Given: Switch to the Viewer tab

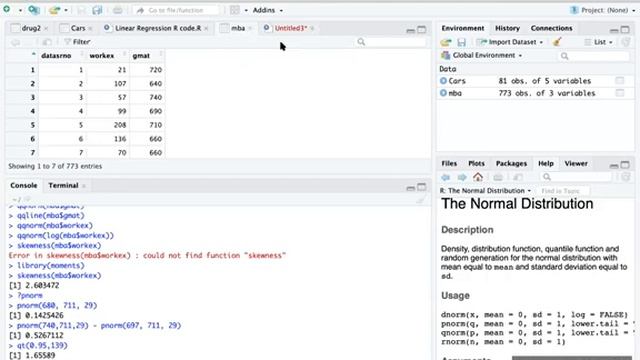Looking at the screenshot, I should coord(576,163).
